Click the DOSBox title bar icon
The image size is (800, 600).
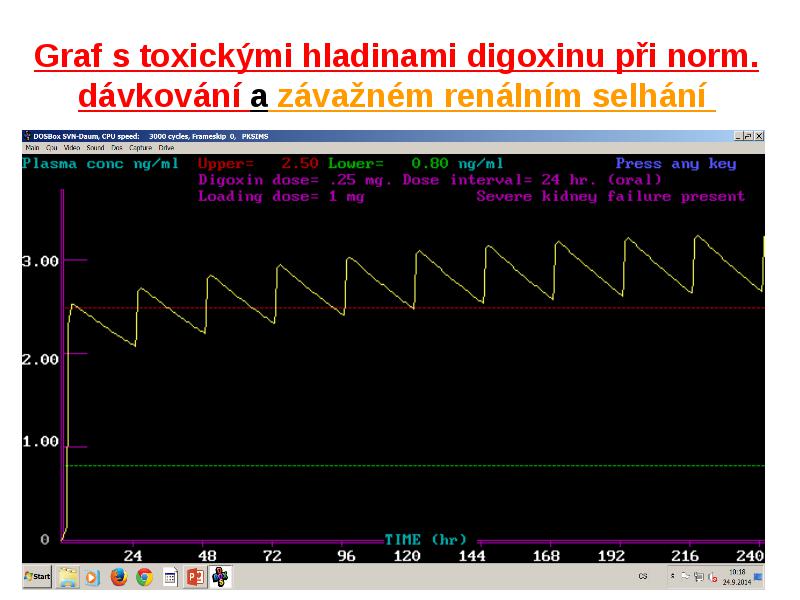point(28,136)
